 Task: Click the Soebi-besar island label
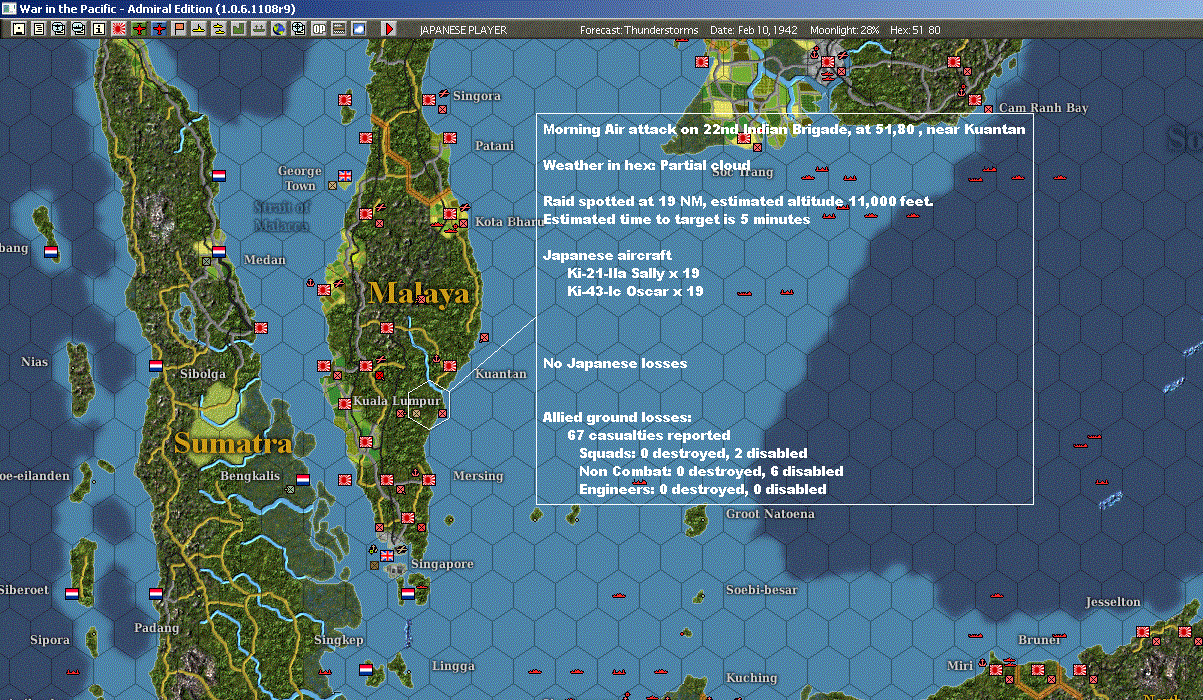pos(762,589)
